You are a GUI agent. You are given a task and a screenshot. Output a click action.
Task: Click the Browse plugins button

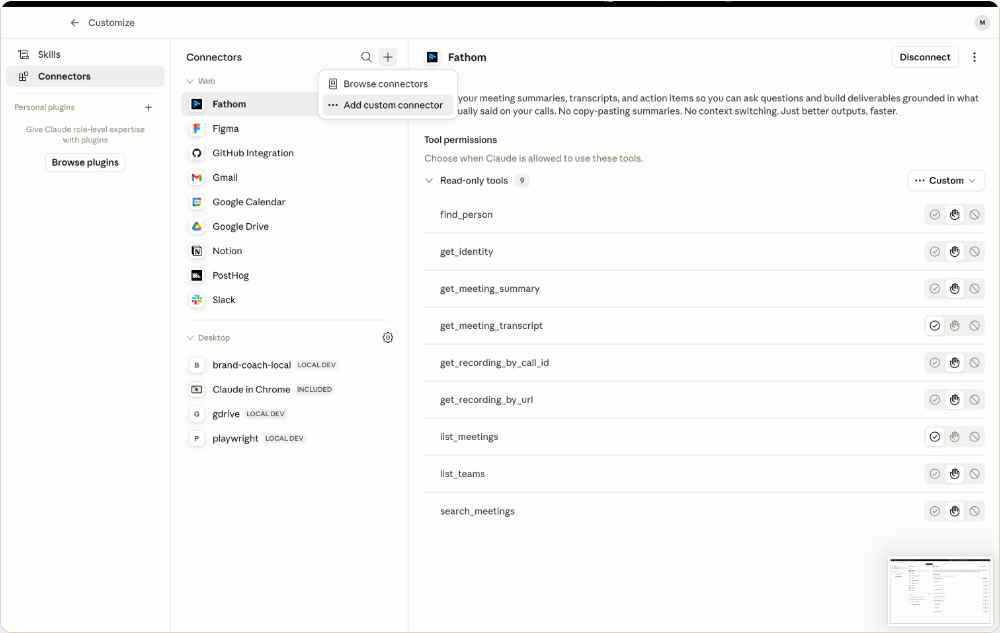click(85, 163)
